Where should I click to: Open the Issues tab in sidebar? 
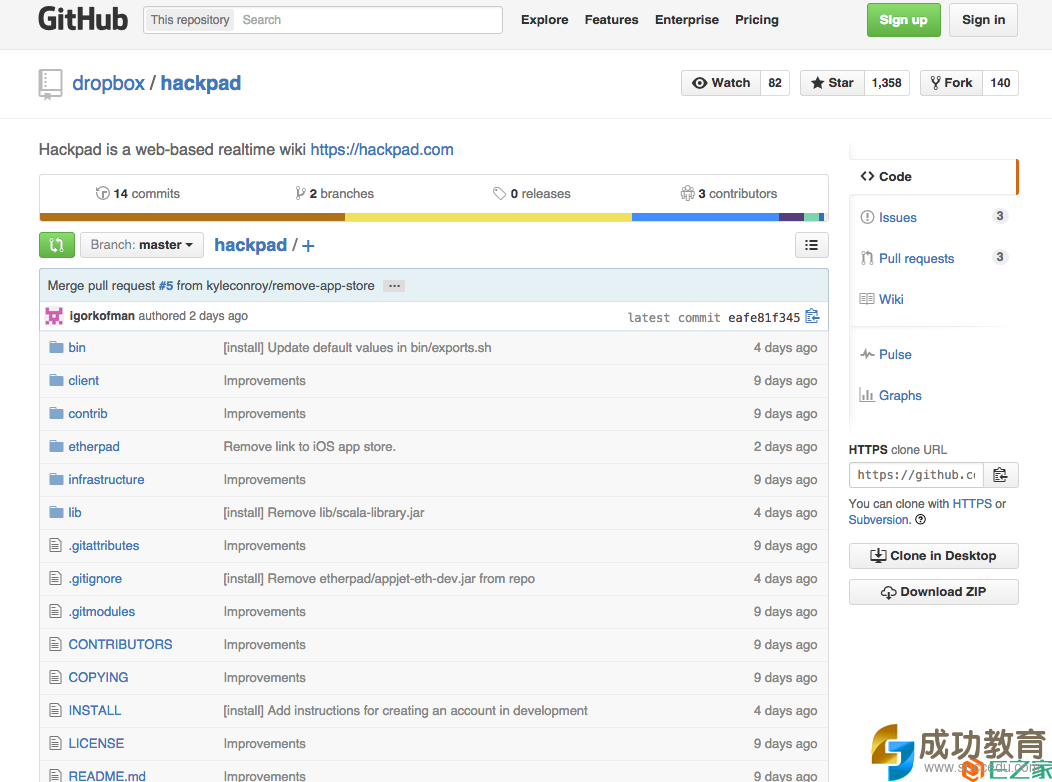click(897, 217)
